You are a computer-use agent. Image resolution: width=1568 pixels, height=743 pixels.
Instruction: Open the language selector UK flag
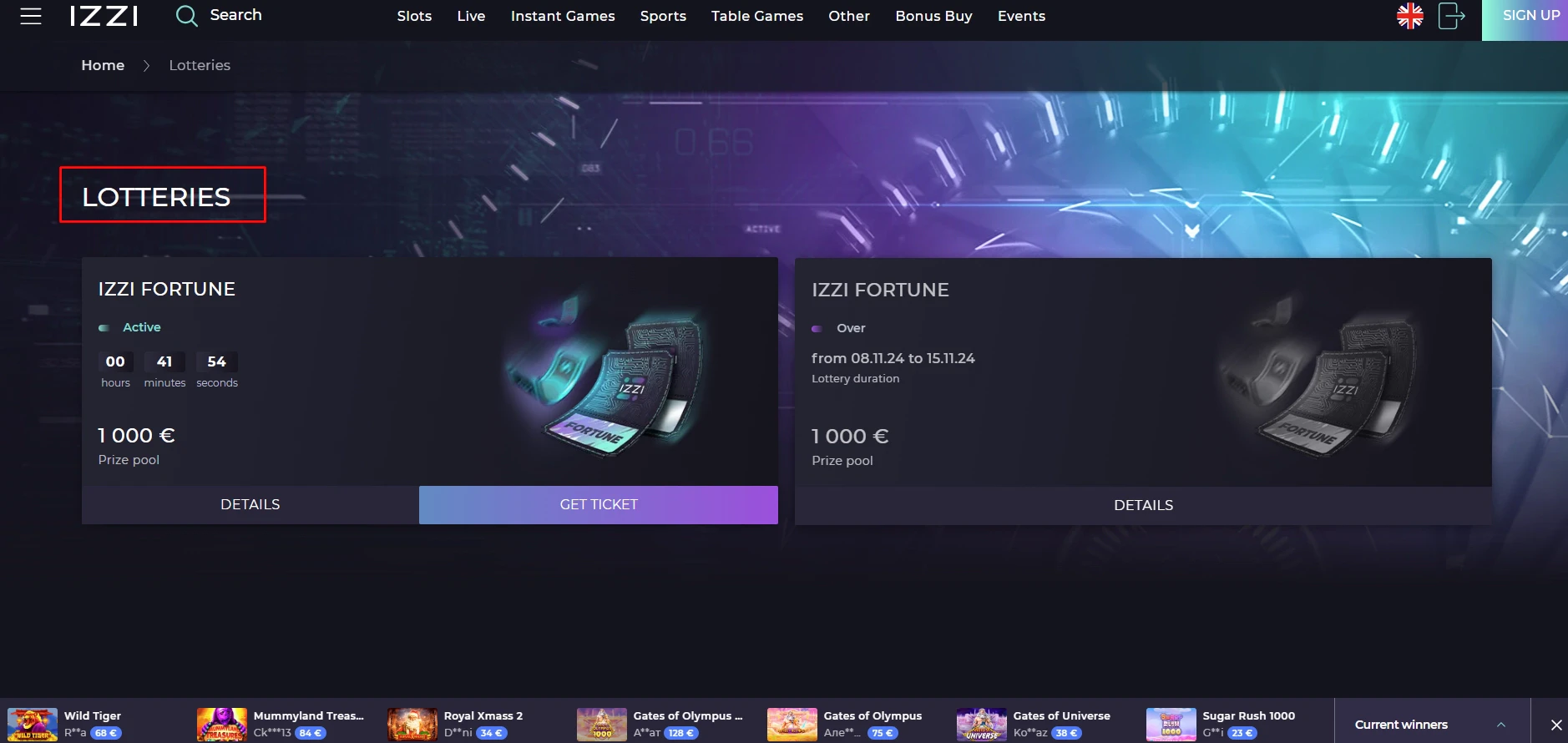point(1410,16)
